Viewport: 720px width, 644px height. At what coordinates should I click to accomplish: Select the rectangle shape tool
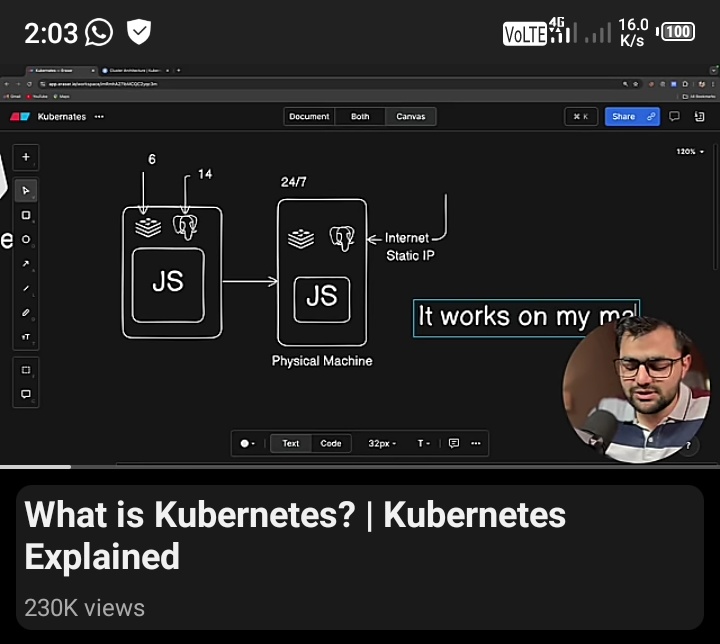pos(26,215)
